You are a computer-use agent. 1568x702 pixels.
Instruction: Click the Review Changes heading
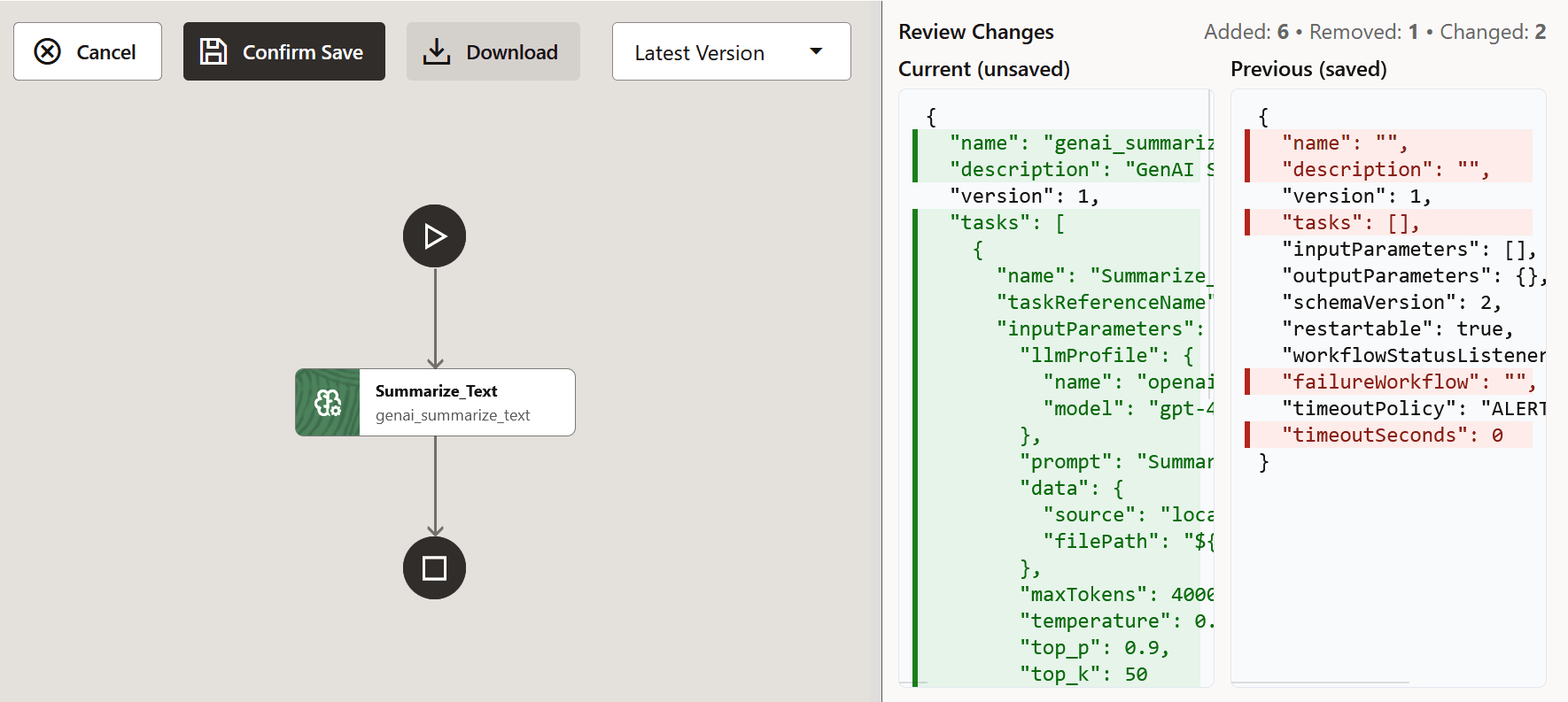pos(976,32)
